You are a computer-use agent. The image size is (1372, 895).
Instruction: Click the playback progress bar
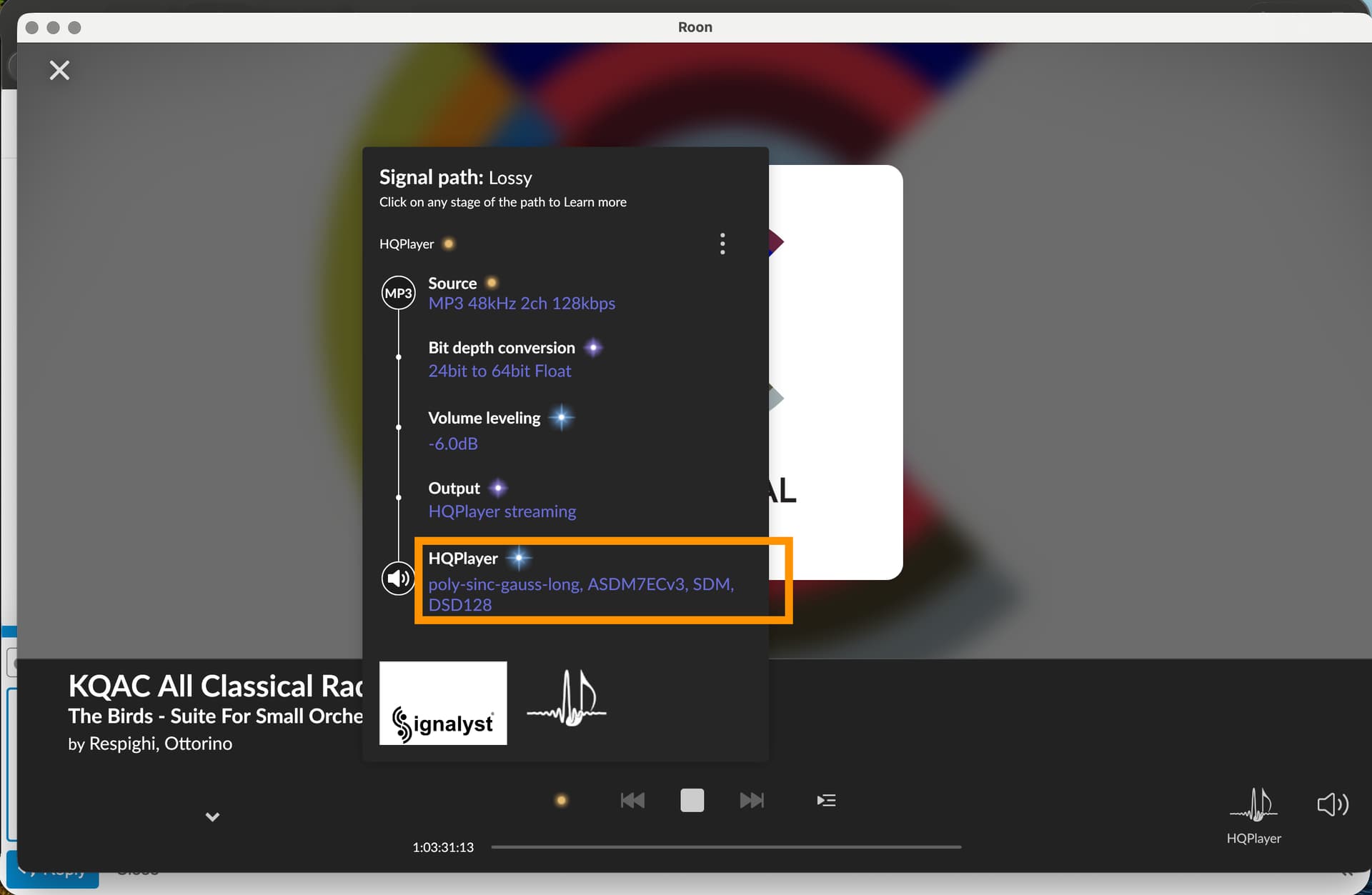(725, 847)
